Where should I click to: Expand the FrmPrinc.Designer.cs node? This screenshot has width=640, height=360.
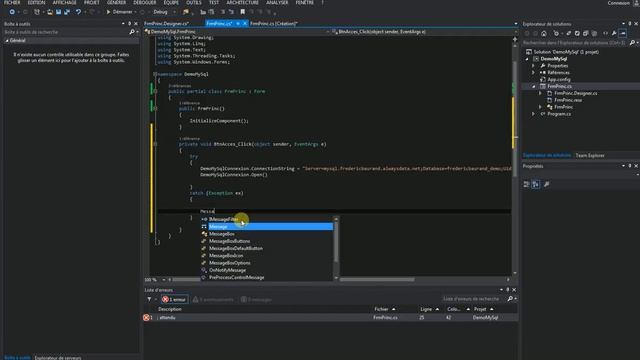540,93
